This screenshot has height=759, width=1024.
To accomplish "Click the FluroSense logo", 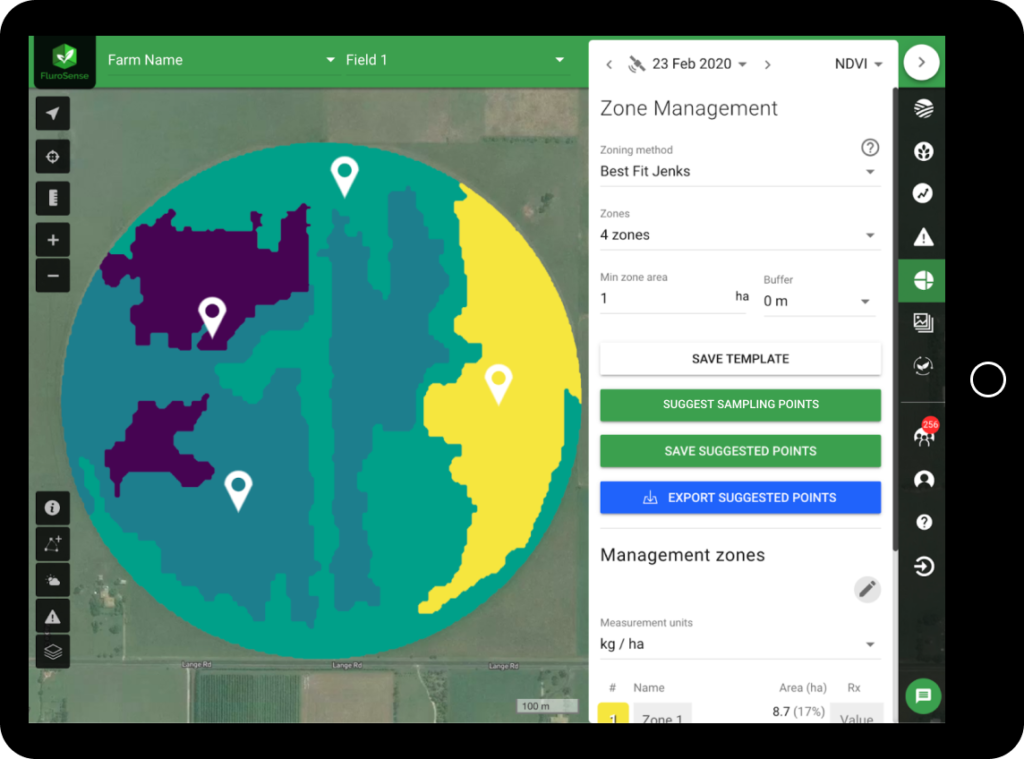I will pos(64,62).
